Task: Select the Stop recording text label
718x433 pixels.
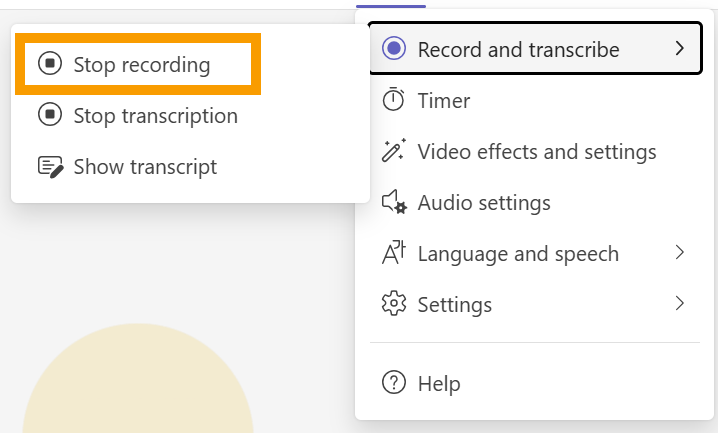Action: [x=141, y=65]
